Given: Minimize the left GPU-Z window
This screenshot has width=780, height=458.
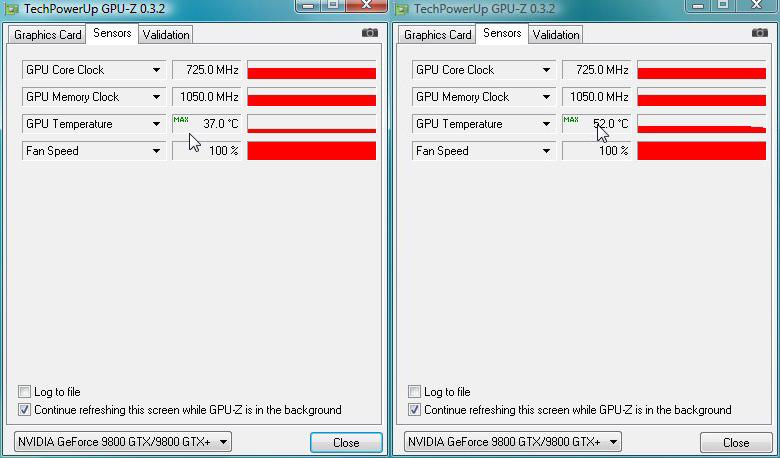Looking at the screenshot, I should click(x=308, y=5).
